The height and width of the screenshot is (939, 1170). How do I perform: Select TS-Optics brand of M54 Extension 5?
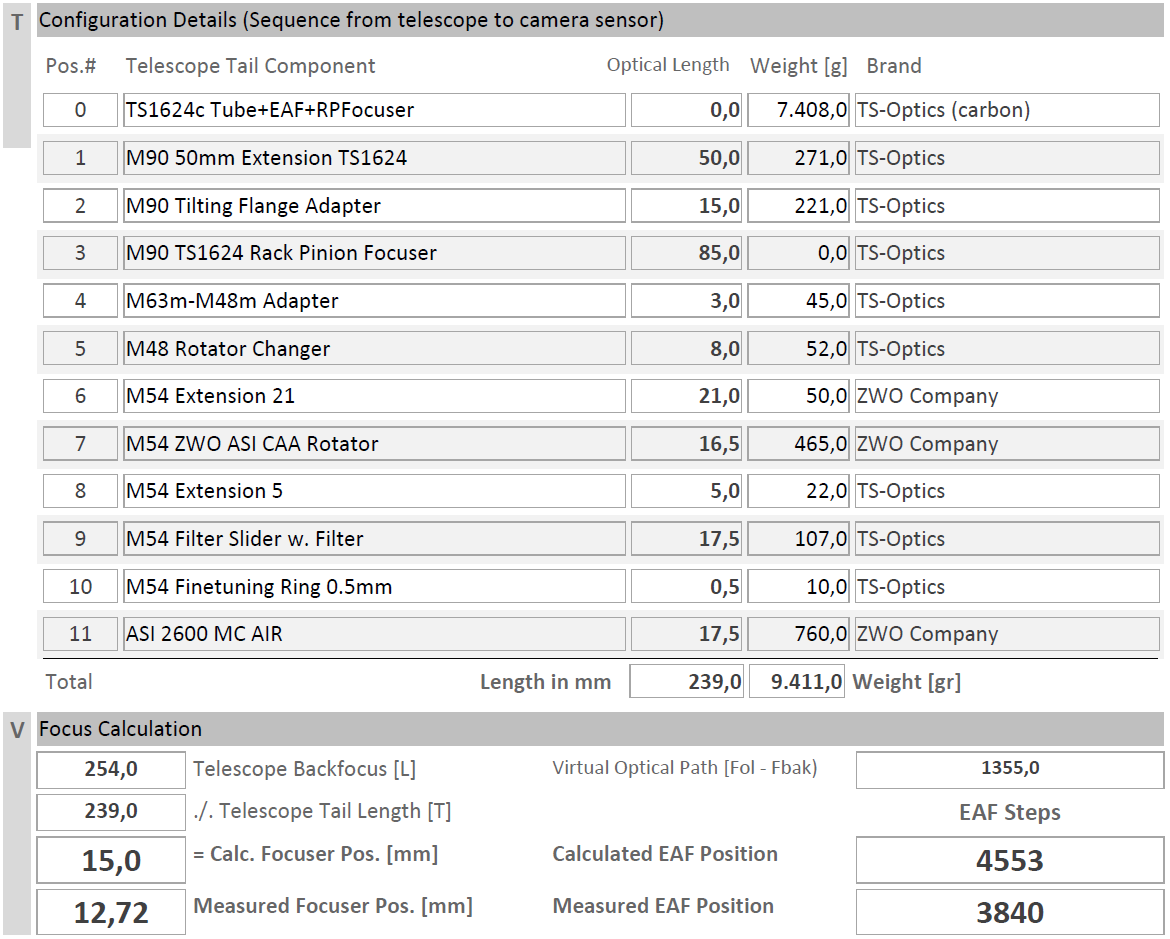[x=1007, y=491]
